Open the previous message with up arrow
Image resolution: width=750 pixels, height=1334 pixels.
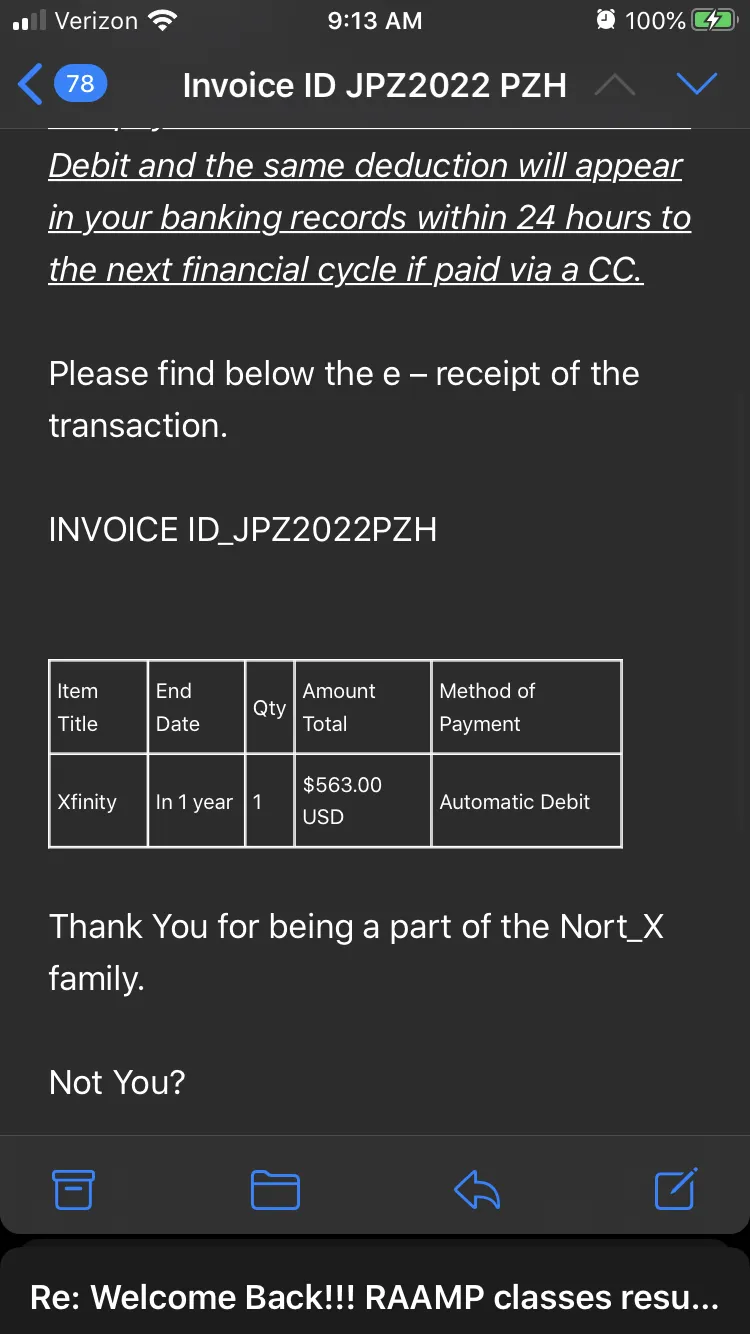point(614,86)
